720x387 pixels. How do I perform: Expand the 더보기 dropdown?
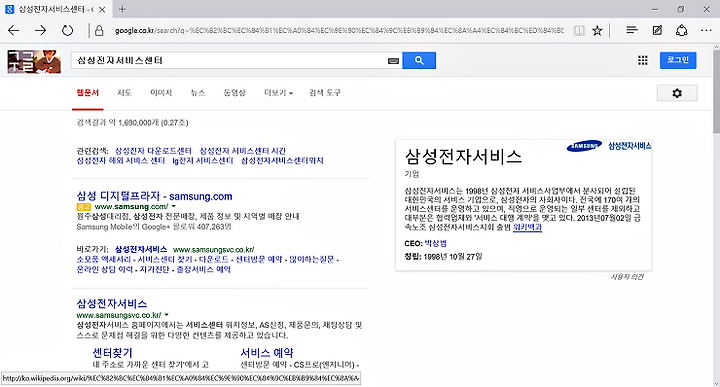278,93
